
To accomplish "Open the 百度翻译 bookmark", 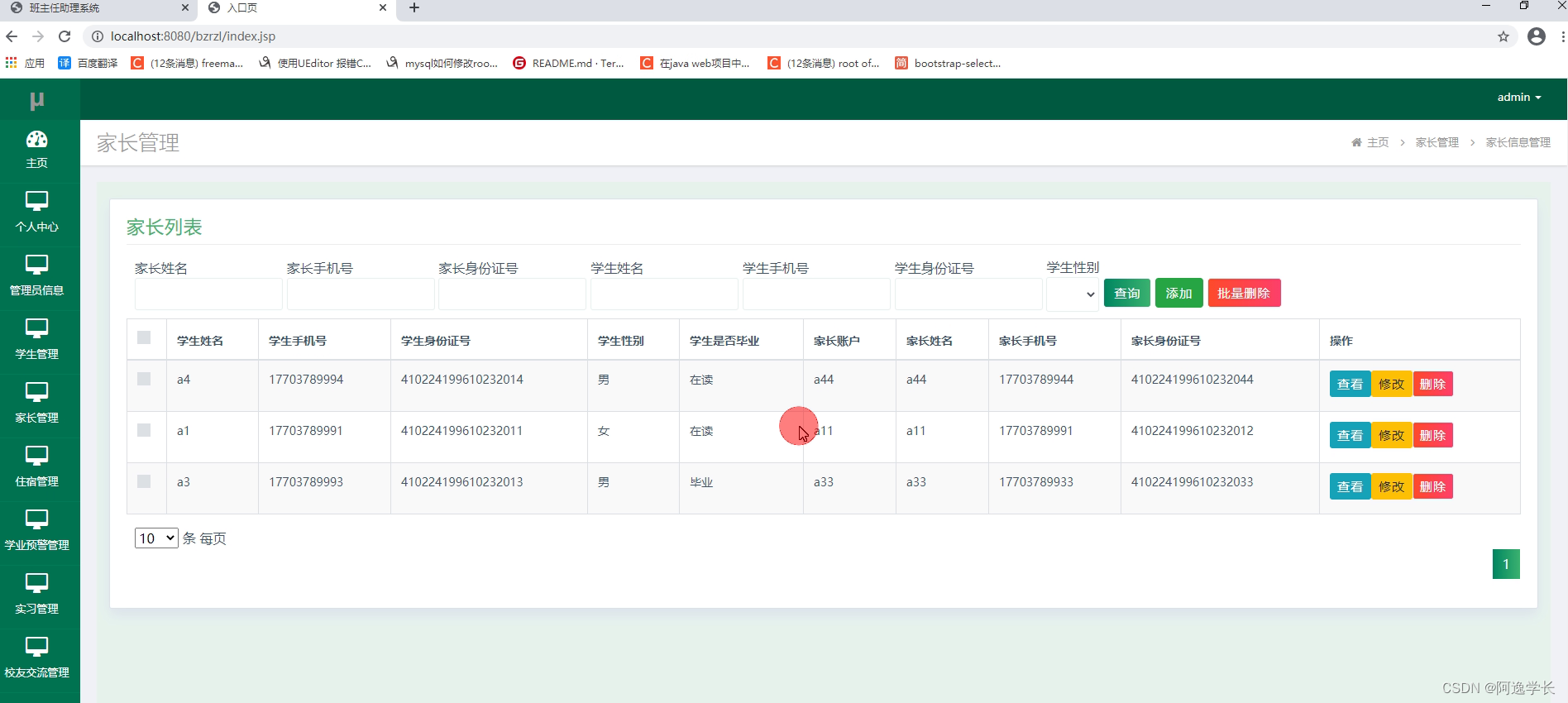I will pos(88,63).
